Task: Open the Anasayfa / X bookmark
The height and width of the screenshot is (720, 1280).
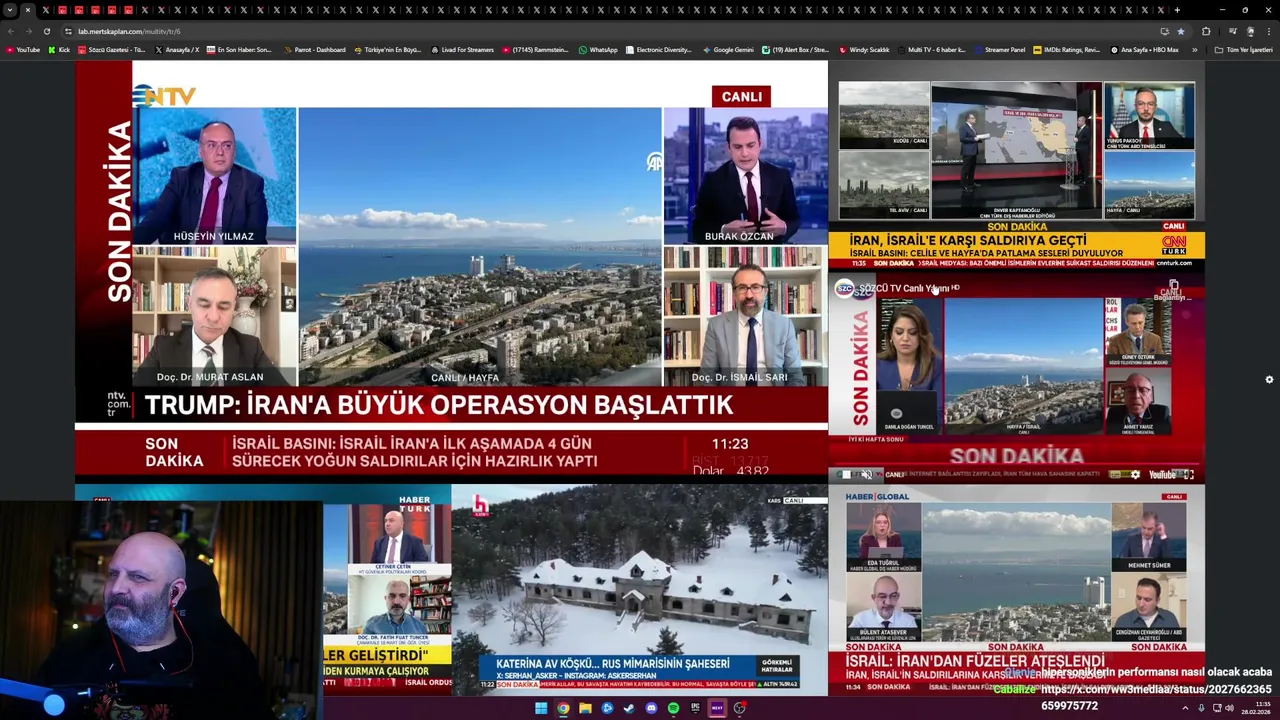Action: pos(176,49)
